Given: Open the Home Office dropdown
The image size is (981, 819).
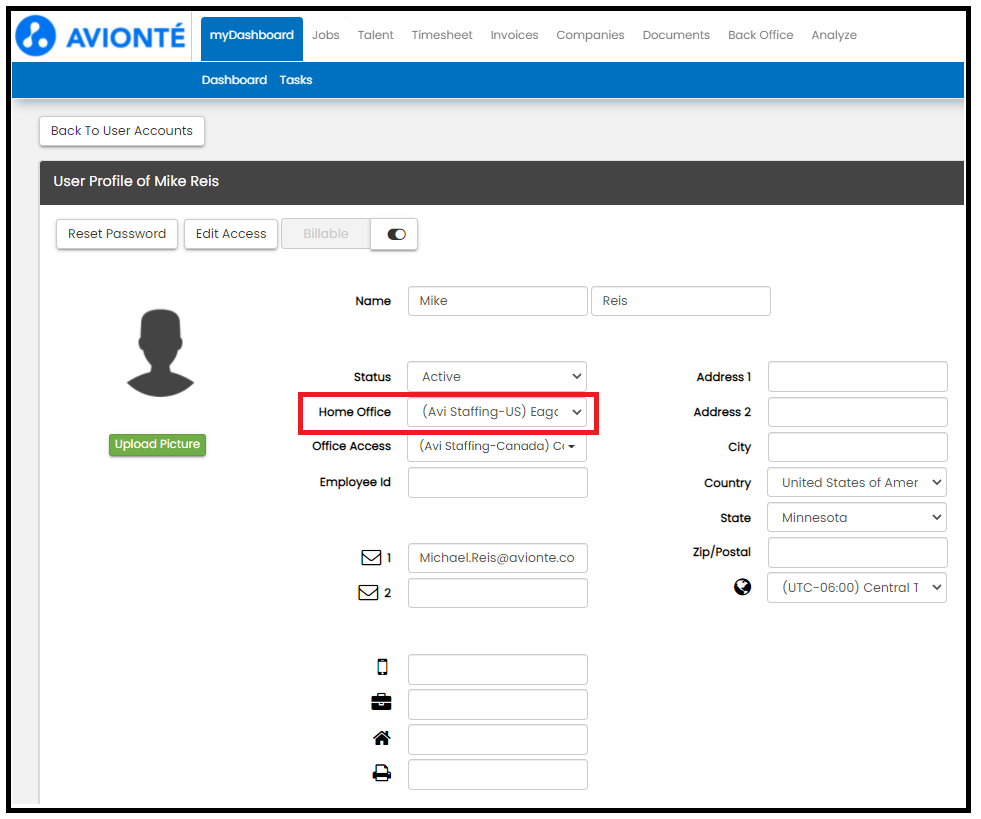Looking at the screenshot, I should (x=497, y=412).
